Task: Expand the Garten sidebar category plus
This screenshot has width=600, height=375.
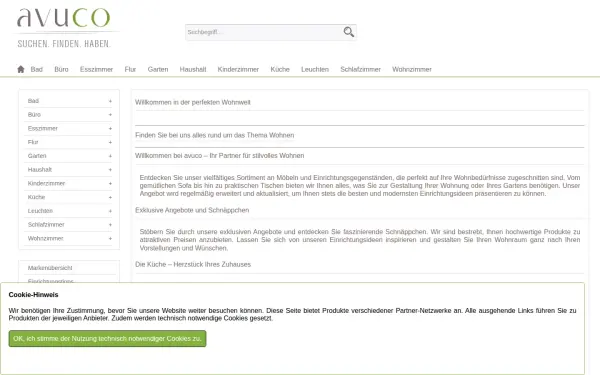Action: (x=110, y=156)
